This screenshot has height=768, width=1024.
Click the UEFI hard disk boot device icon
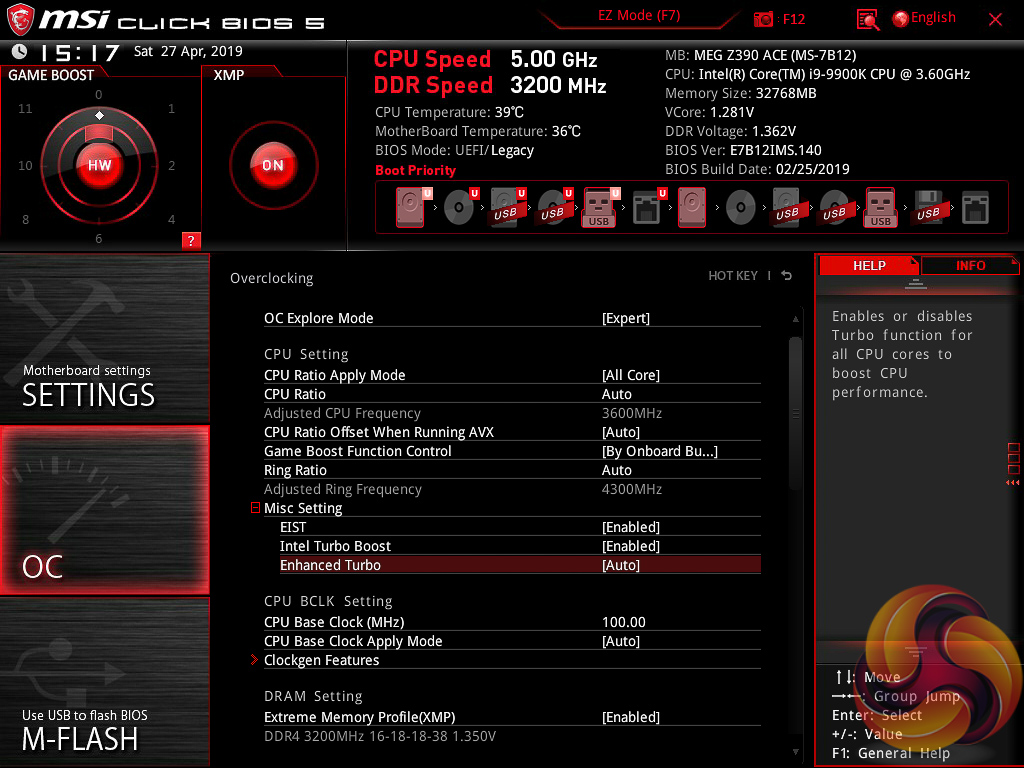[411, 208]
